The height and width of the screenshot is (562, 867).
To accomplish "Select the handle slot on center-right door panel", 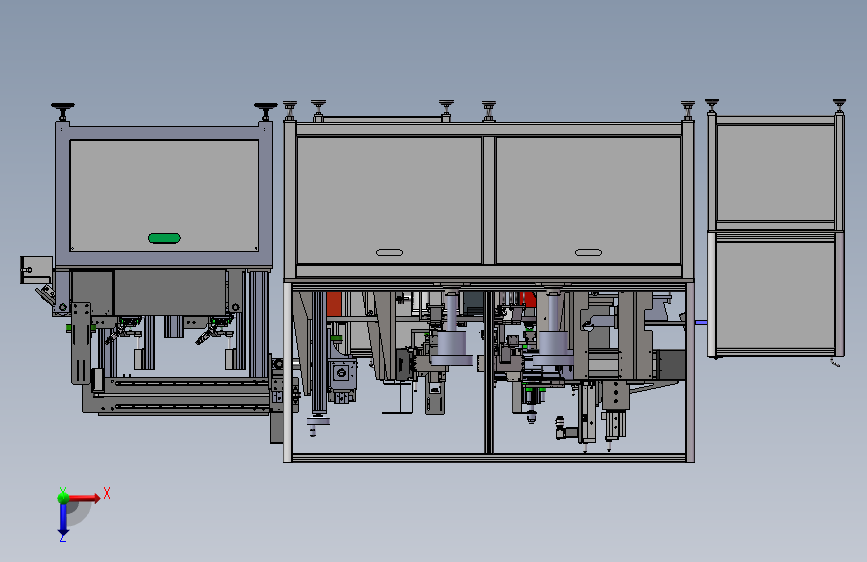I will [588, 252].
